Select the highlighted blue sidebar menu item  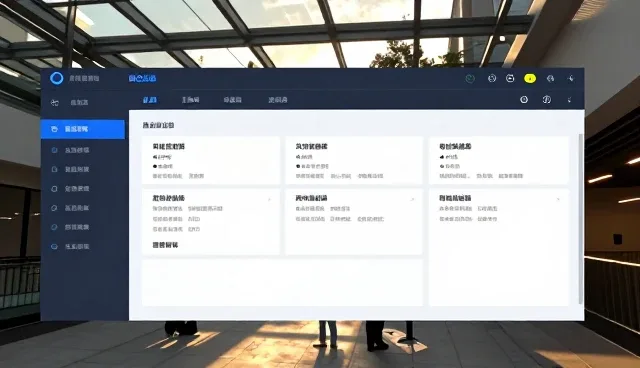[x=83, y=129]
